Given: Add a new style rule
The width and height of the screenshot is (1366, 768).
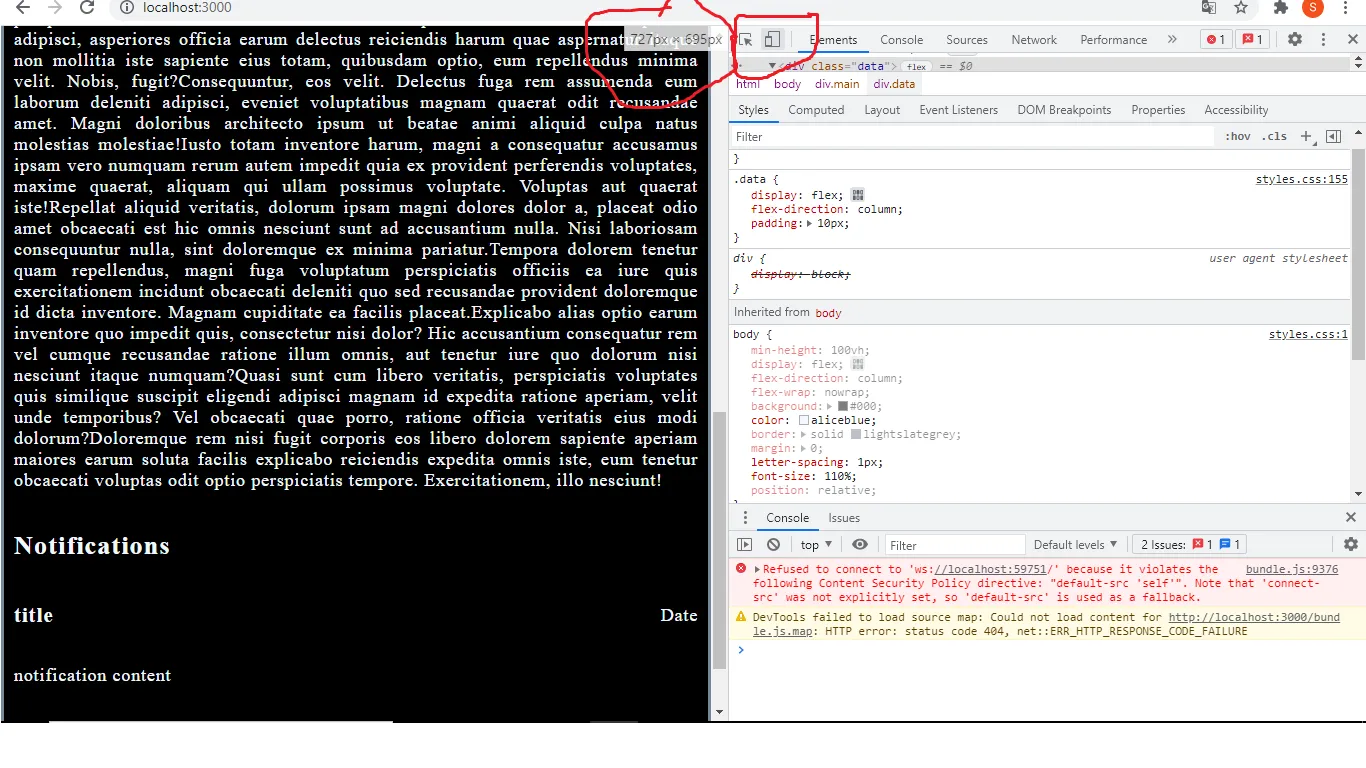Looking at the screenshot, I should pyautogui.click(x=1306, y=137).
